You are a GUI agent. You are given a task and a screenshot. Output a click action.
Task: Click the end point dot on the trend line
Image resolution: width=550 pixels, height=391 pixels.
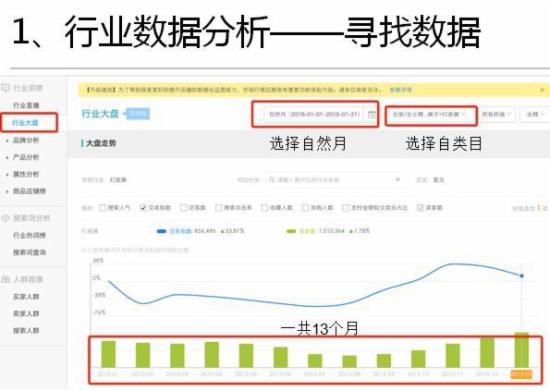point(522,276)
